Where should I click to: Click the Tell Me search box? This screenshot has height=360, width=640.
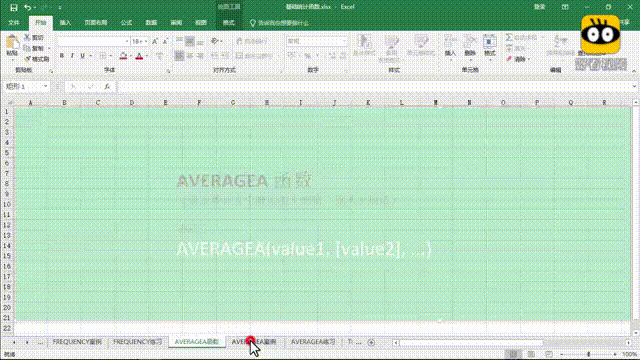(x=280, y=23)
